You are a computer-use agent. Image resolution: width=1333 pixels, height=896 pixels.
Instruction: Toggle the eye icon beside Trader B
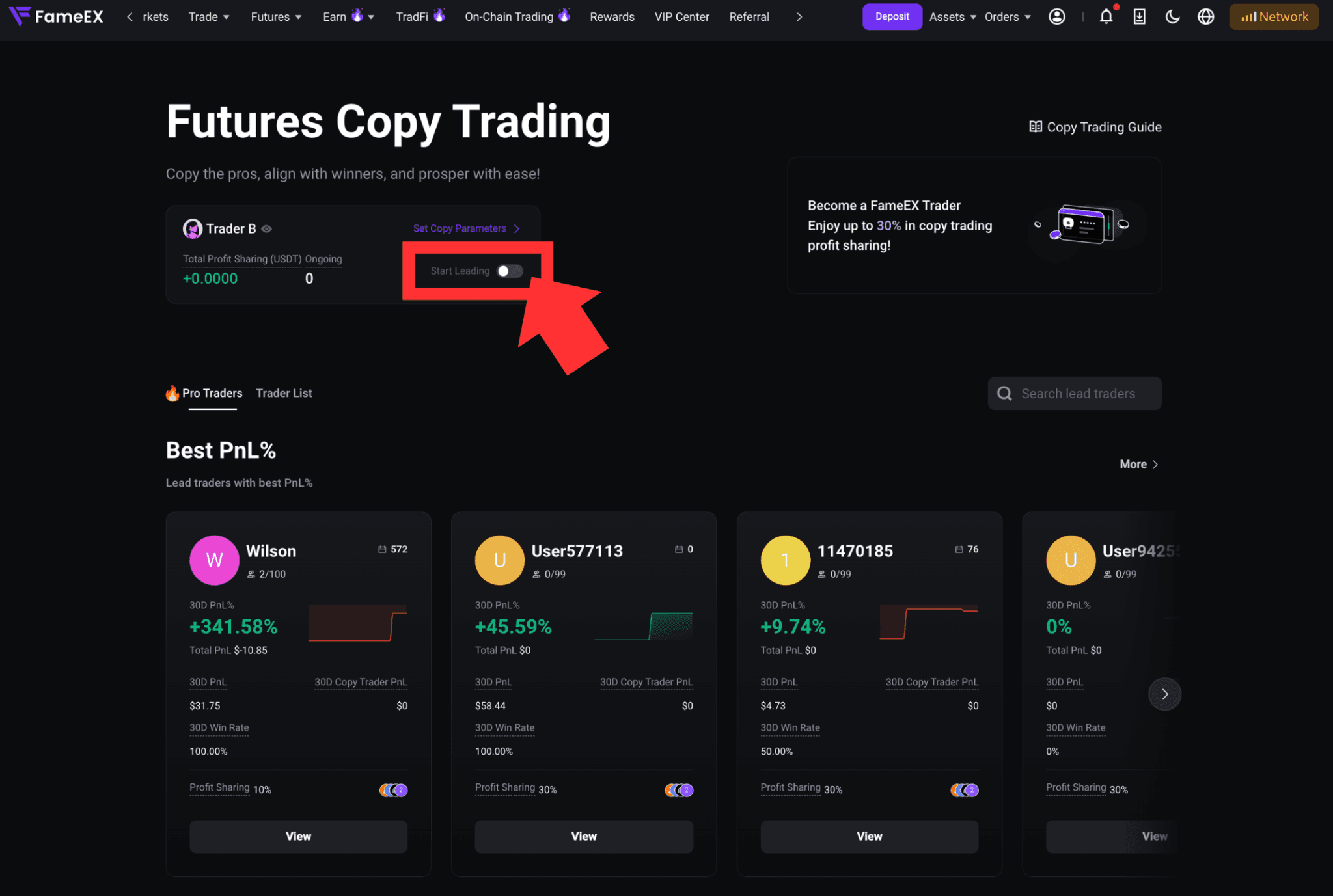pos(266,229)
